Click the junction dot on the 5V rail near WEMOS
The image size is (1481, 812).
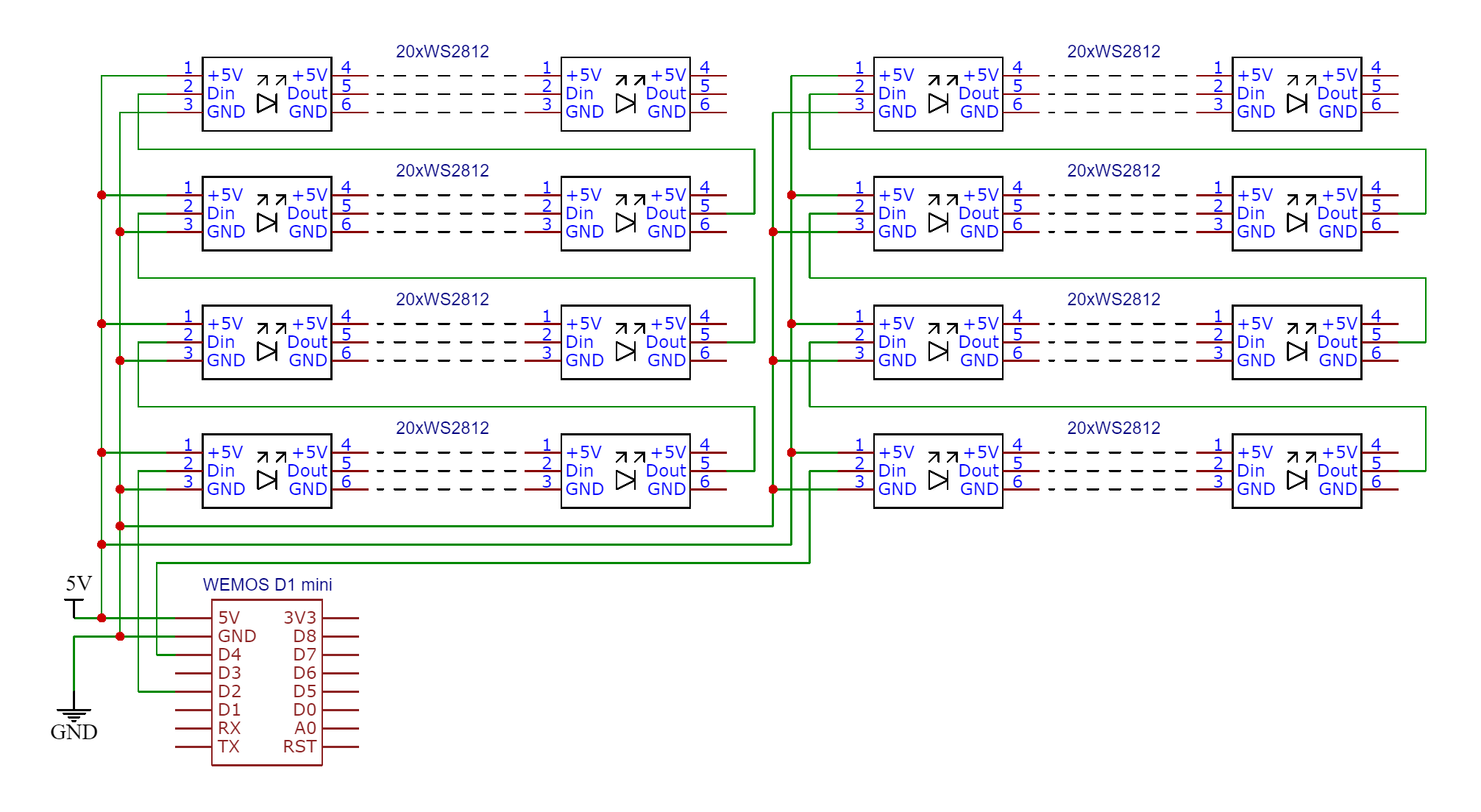[101, 616]
